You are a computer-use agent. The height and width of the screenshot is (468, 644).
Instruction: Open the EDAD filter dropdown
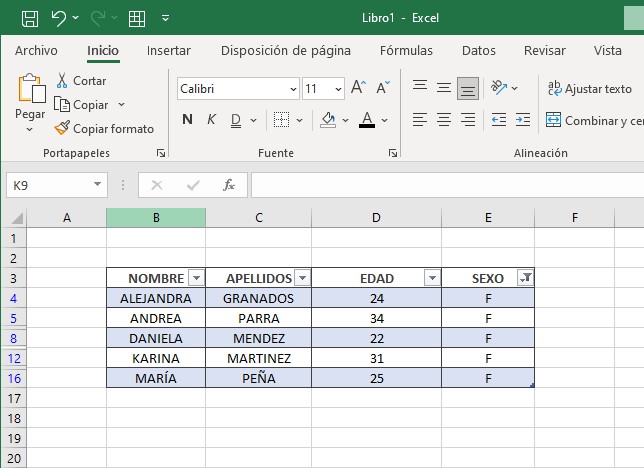[432, 278]
